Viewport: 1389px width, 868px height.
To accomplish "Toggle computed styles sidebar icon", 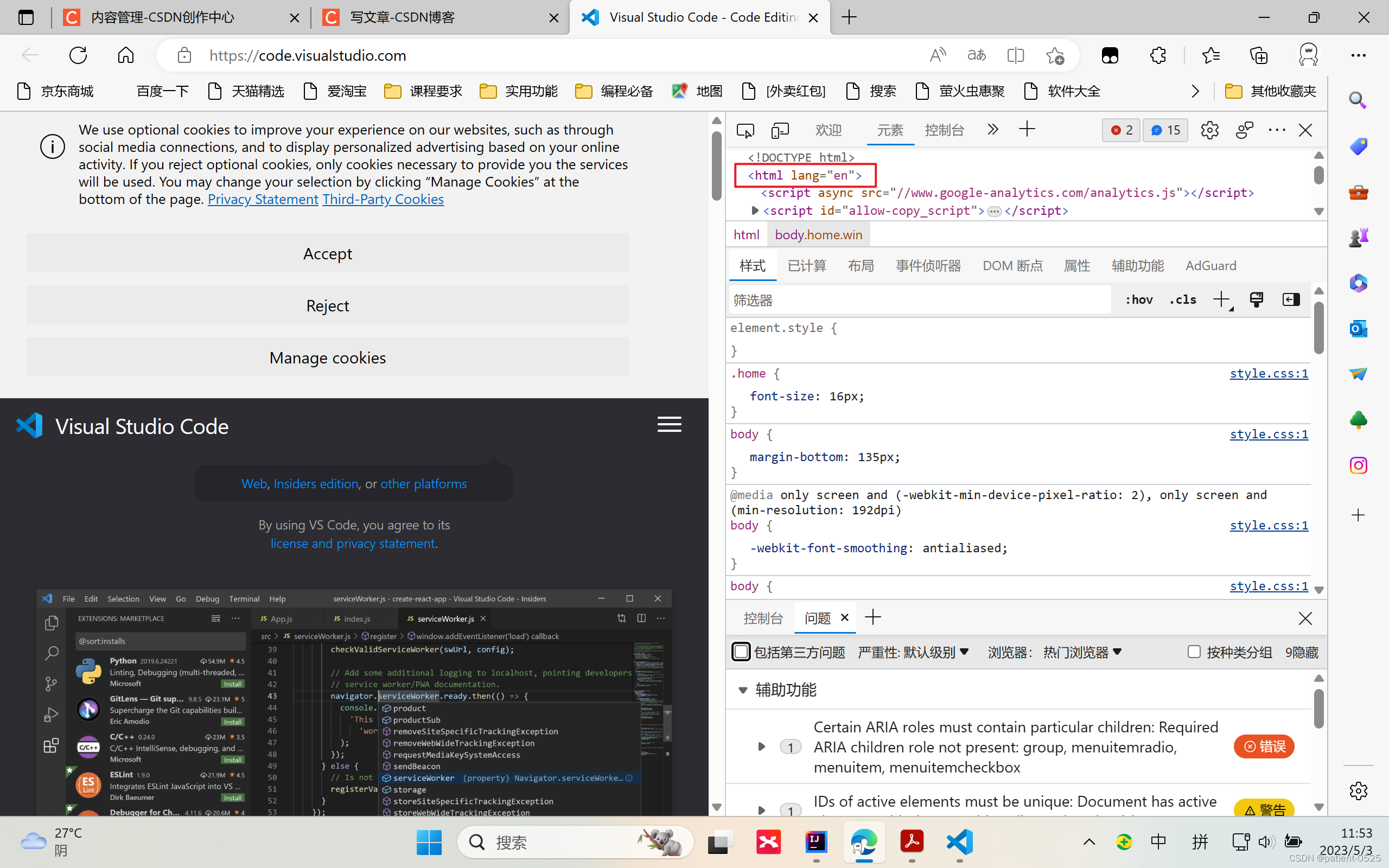I will click(x=1291, y=299).
